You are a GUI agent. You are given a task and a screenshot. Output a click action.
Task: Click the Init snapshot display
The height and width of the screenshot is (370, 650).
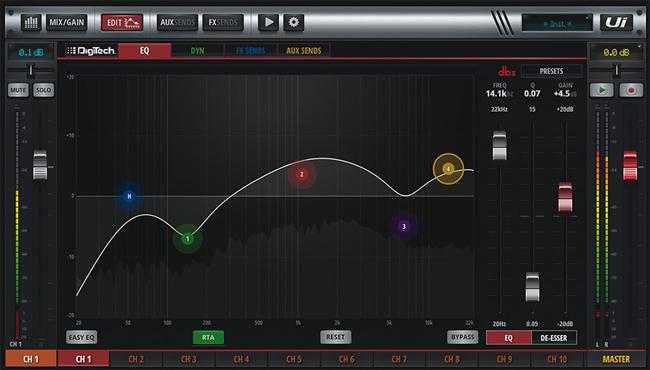click(x=557, y=23)
